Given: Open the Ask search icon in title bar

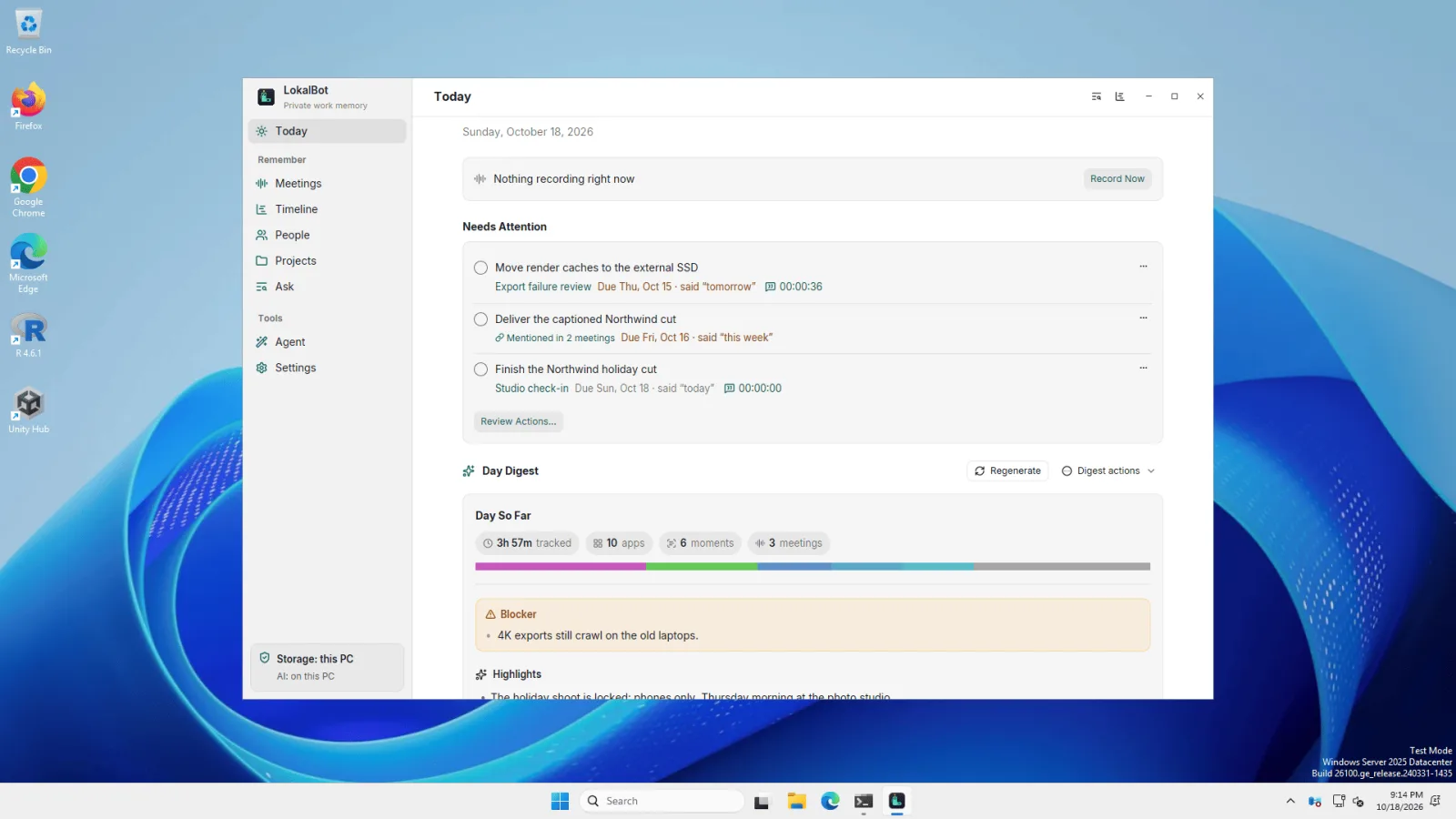Looking at the screenshot, I should pos(1097,96).
